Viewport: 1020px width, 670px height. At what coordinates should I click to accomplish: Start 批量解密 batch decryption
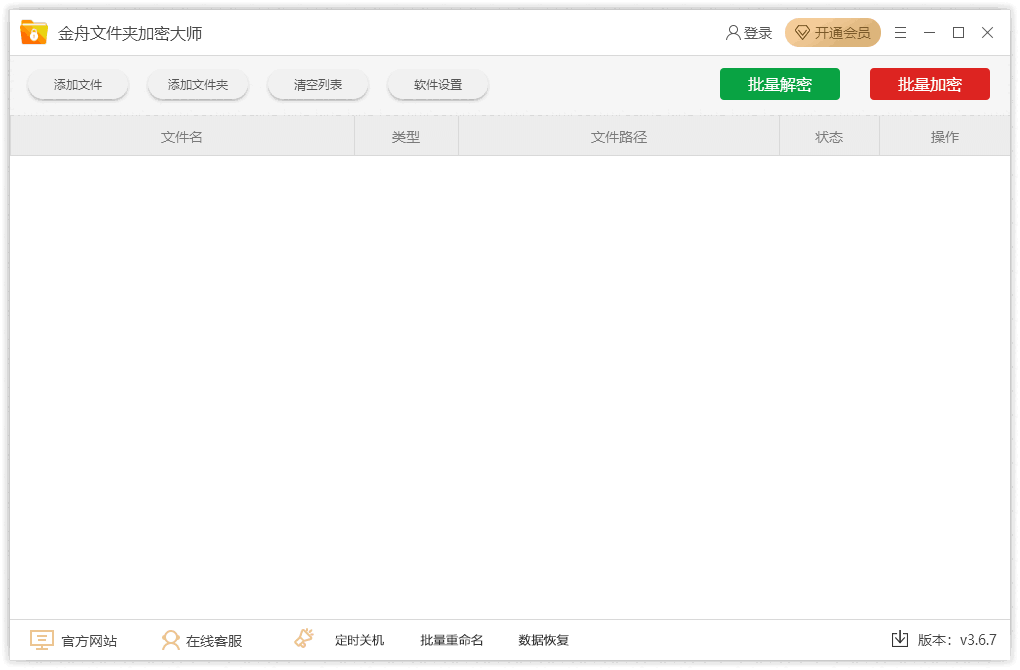(780, 84)
